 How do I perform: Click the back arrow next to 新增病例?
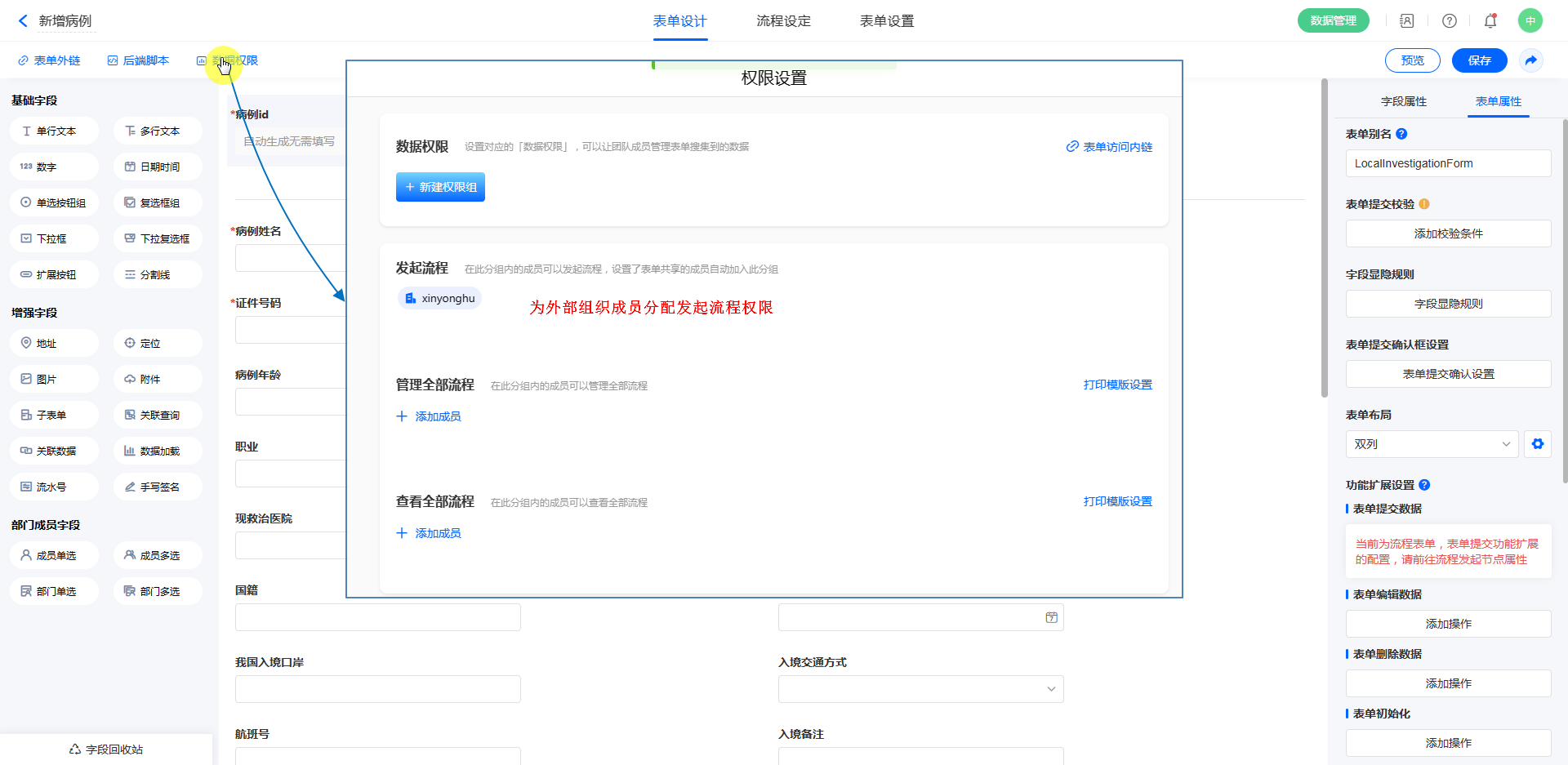[23, 21]
